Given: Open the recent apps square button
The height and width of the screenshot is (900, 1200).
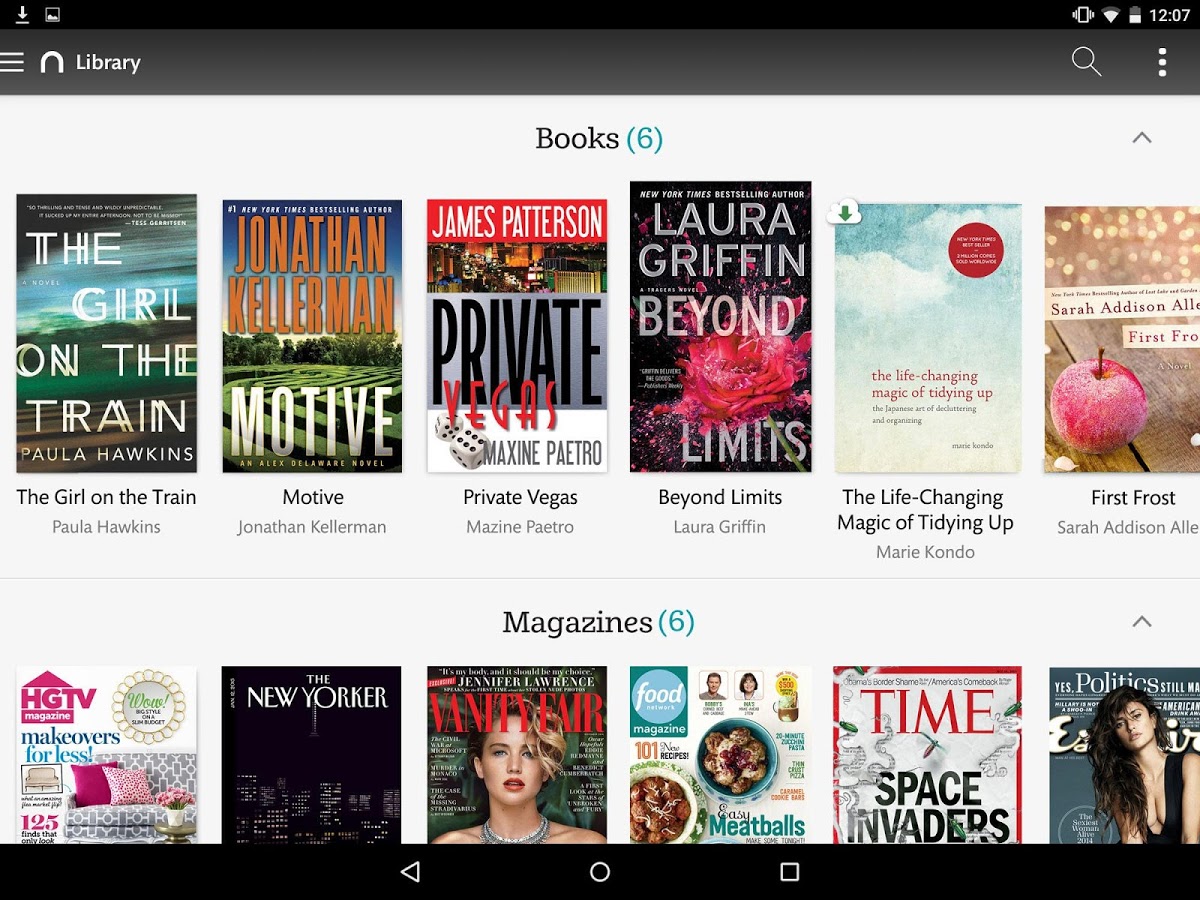Looking at the screenshot, I should [x=789, y=872].
